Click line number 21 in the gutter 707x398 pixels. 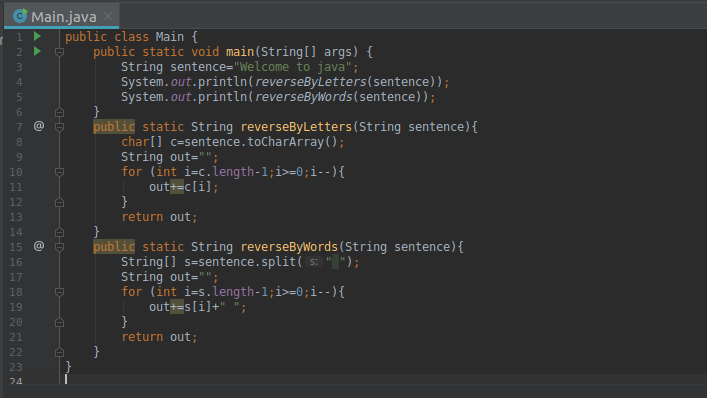coord(16,337)
